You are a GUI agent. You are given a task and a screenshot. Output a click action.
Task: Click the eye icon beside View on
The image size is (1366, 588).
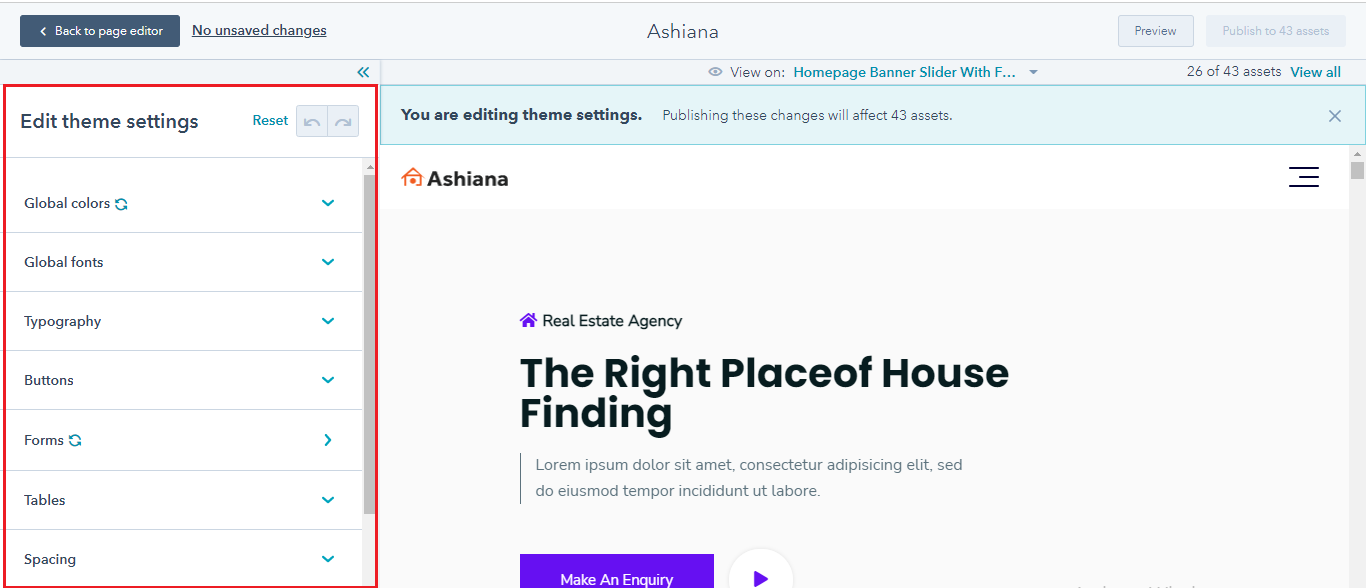coord(715,72)
